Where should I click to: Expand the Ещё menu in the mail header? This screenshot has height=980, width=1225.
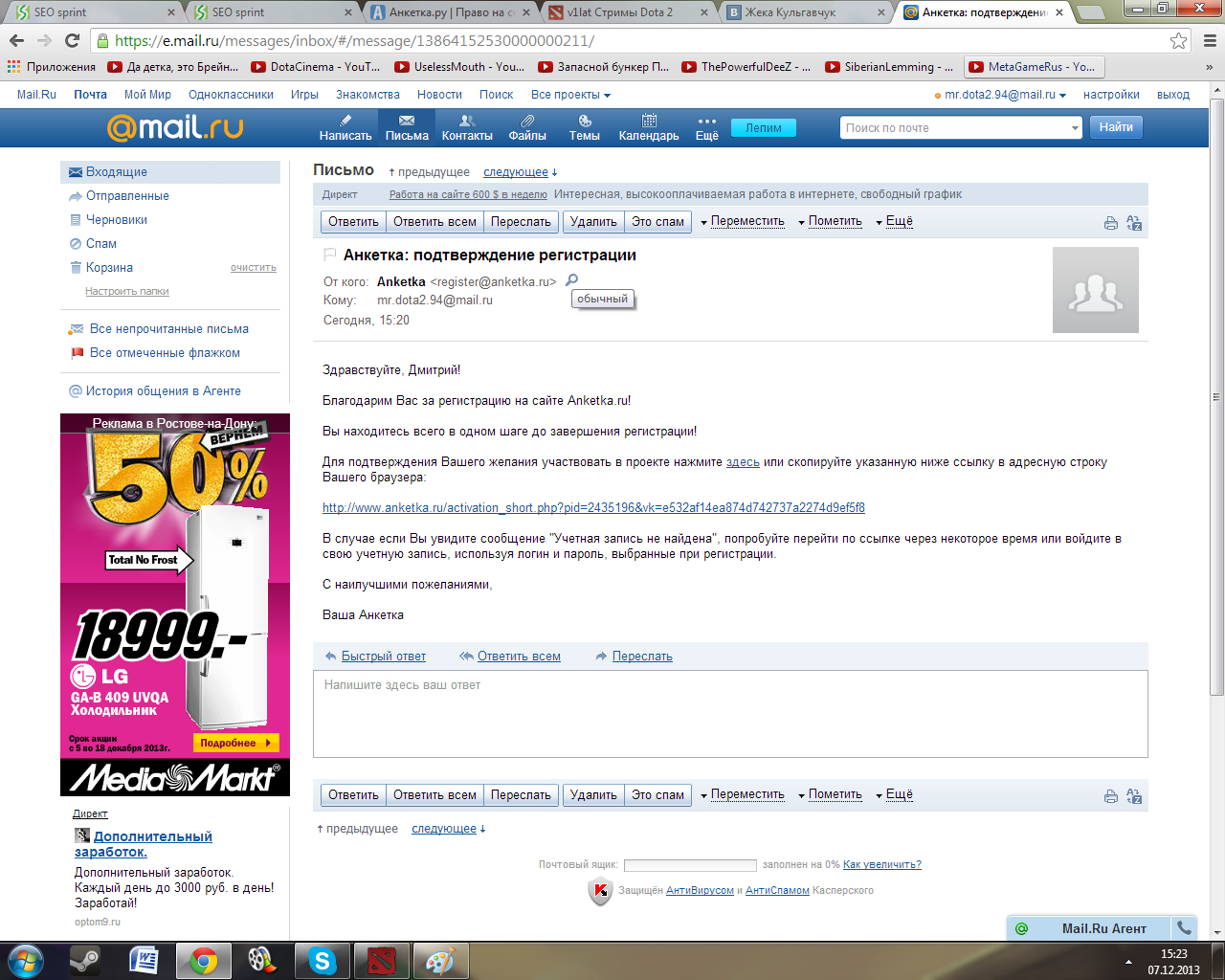[x=706, y=127]
